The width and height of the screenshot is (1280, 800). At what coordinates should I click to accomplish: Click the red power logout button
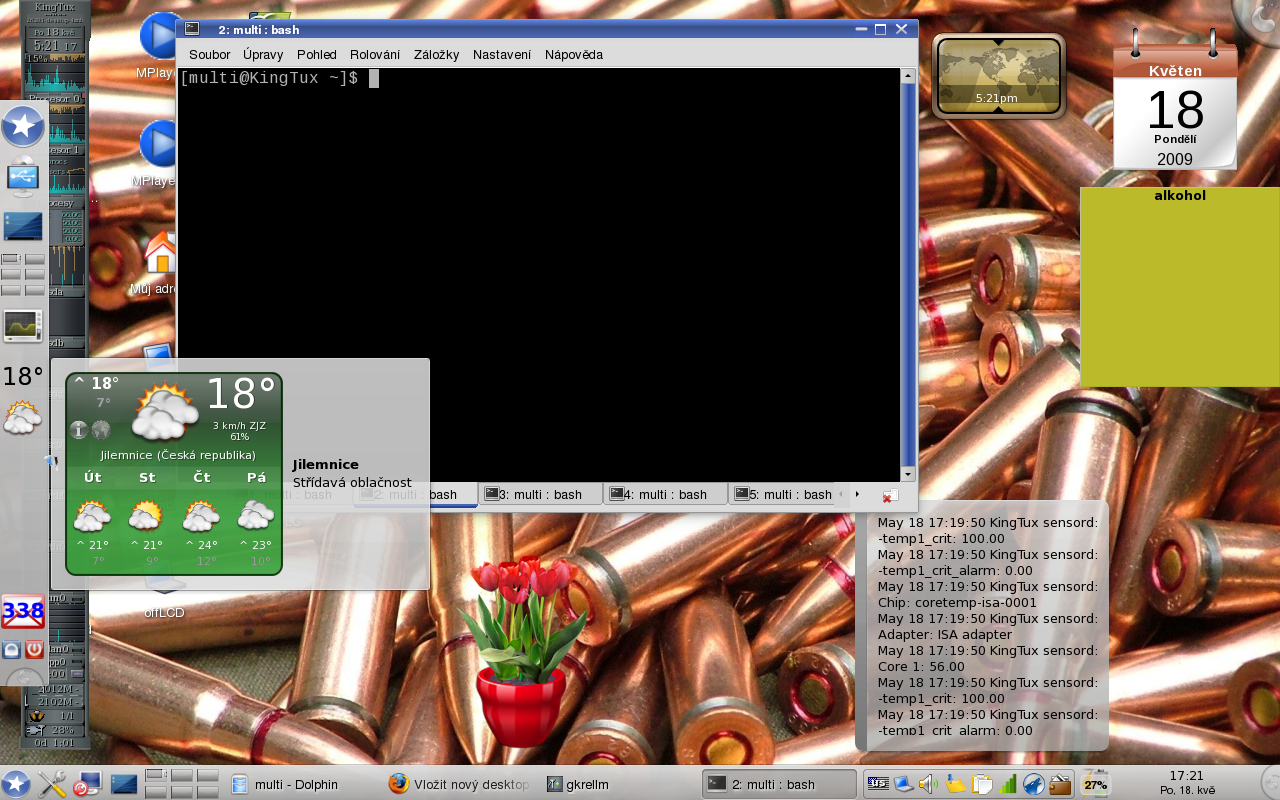tap(34, 650)
